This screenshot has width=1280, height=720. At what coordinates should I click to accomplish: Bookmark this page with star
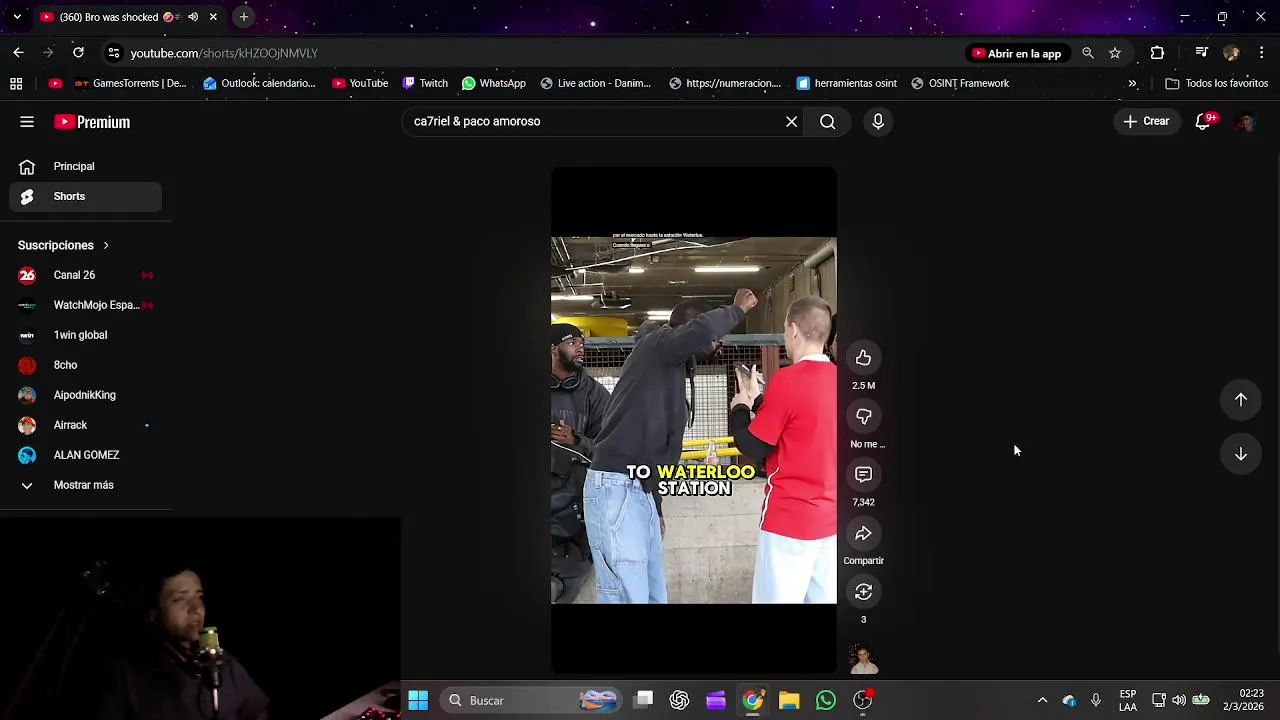point(1115,53)
